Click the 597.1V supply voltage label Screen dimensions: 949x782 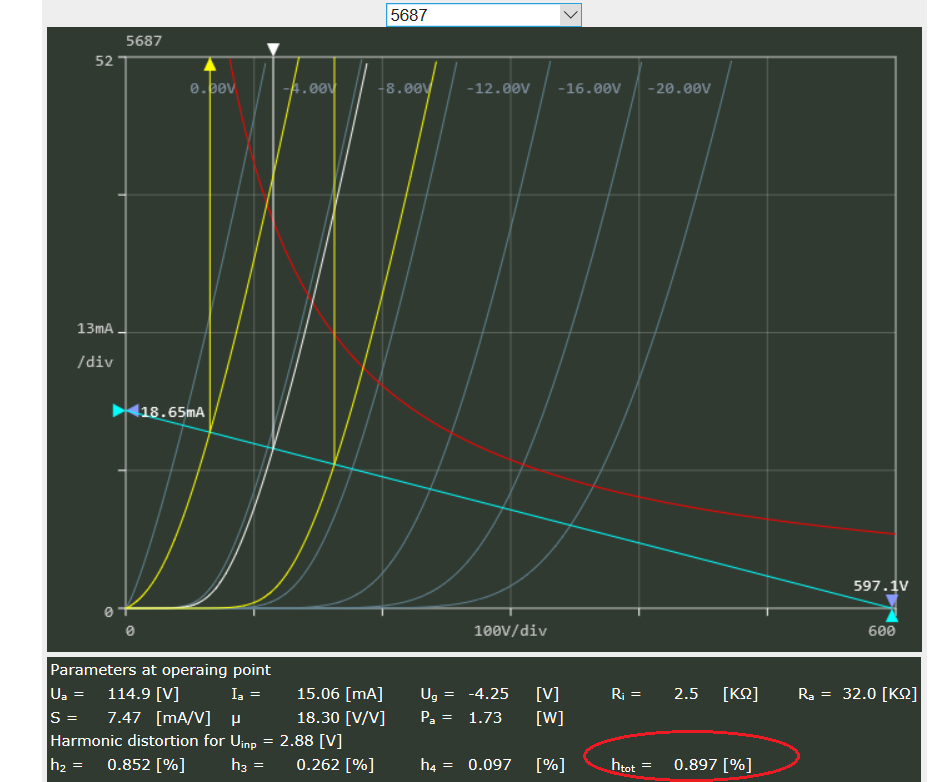(881, 585)
